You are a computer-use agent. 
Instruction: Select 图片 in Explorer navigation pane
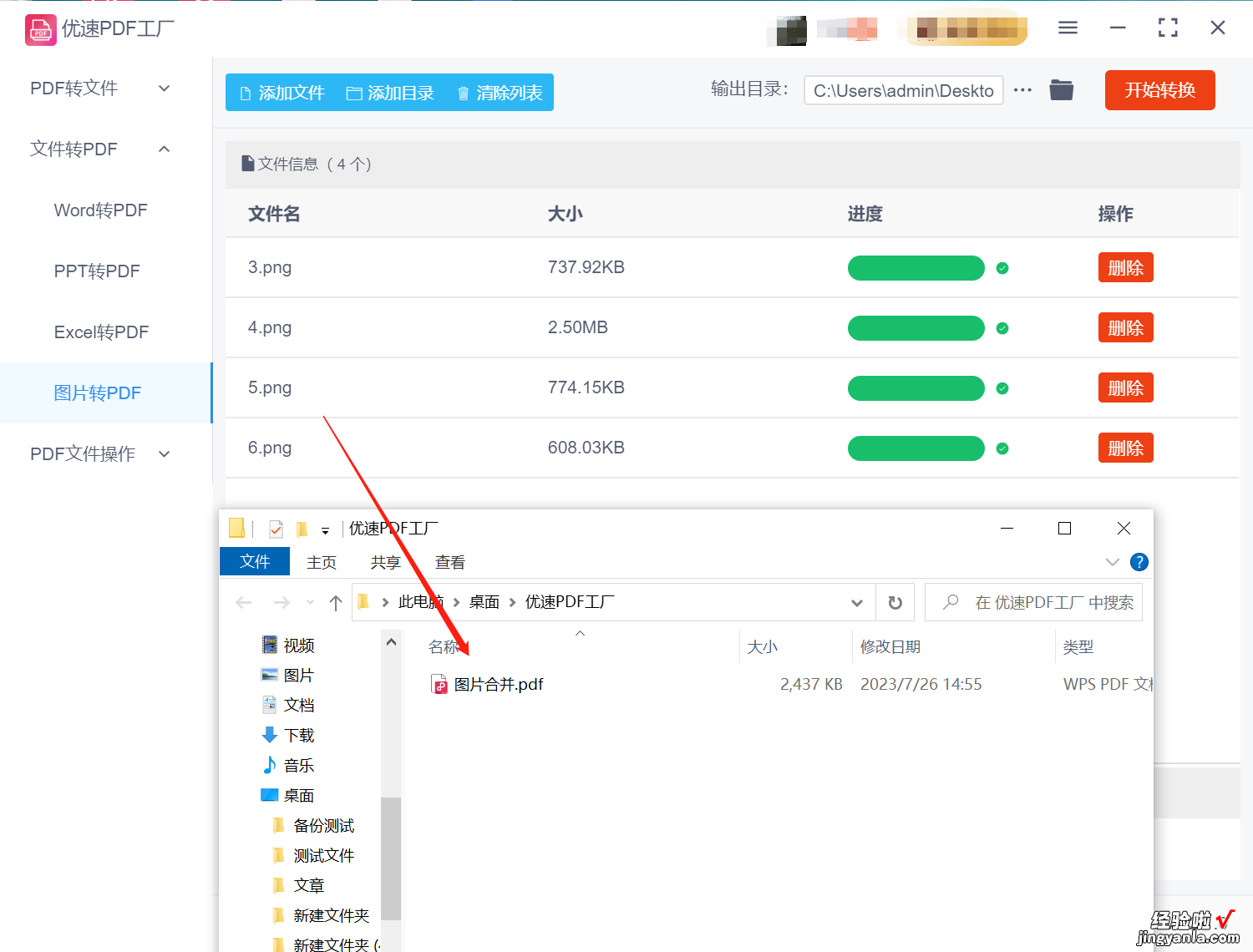coord(288,676)
